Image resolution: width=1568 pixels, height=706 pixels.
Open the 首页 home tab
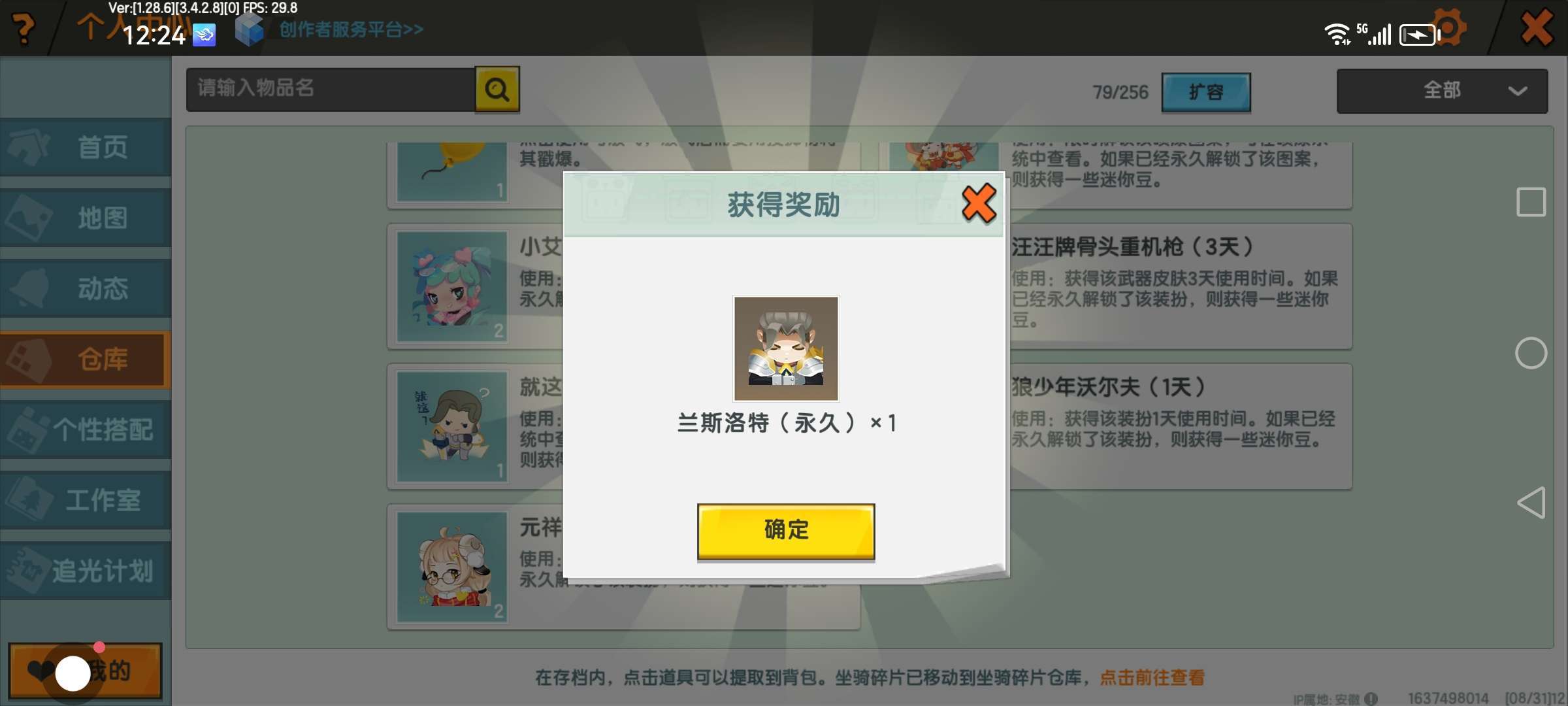click(86, 147)
